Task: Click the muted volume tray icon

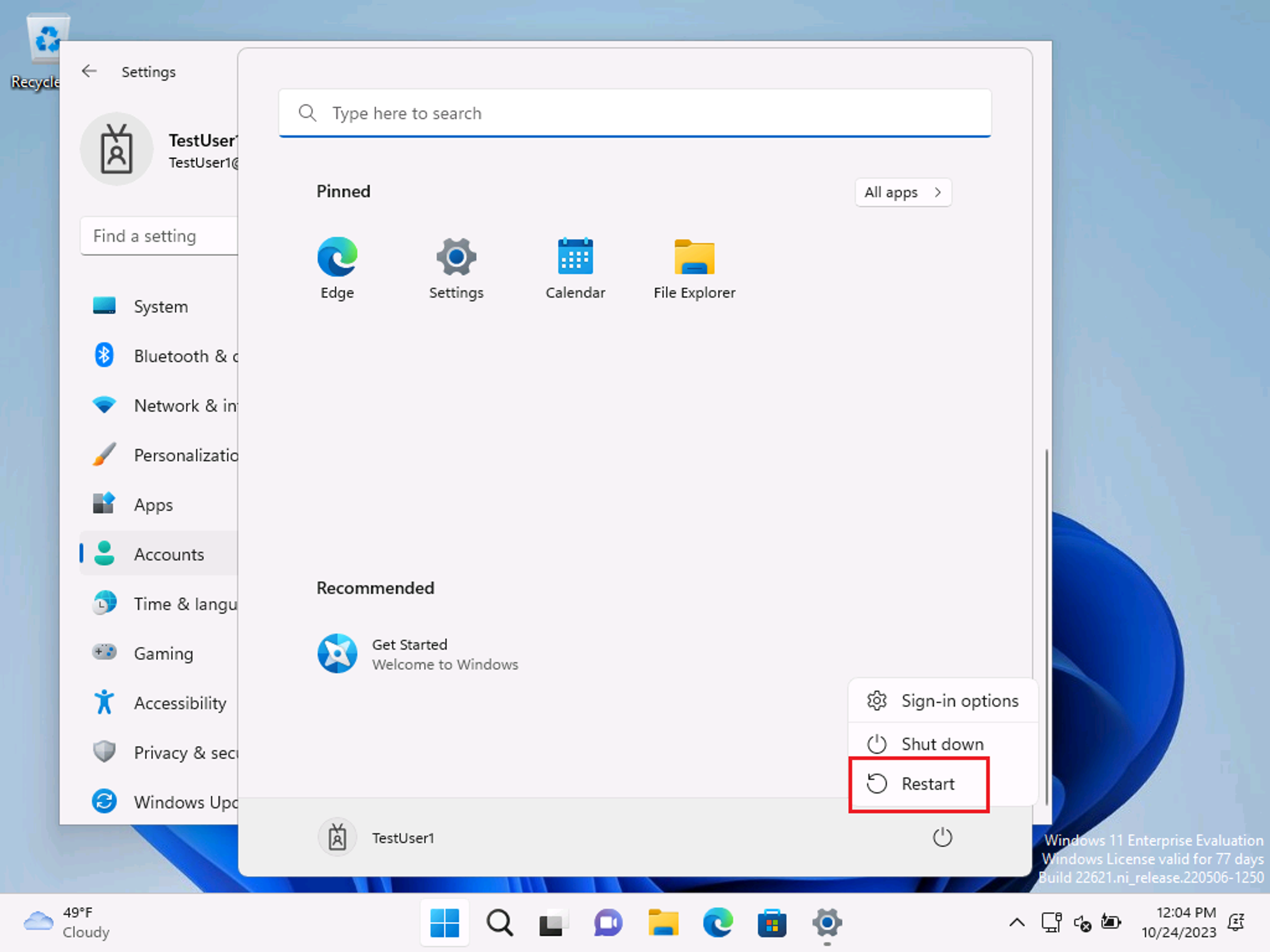Action: (1082, 923)
